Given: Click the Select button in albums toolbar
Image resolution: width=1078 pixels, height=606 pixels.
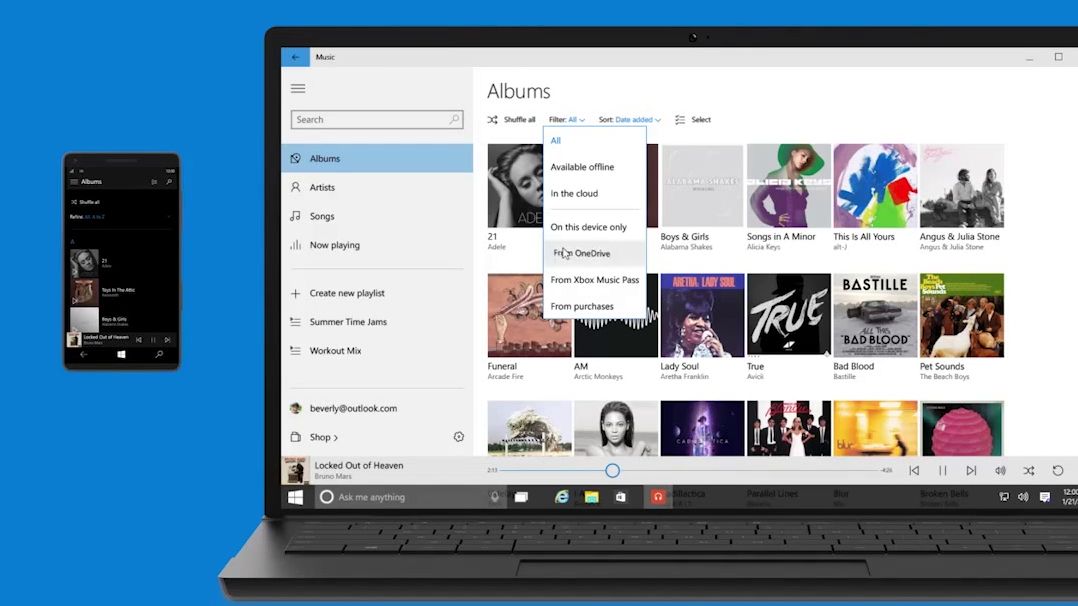Looking at the screenshot, I should tap(693, 120).
